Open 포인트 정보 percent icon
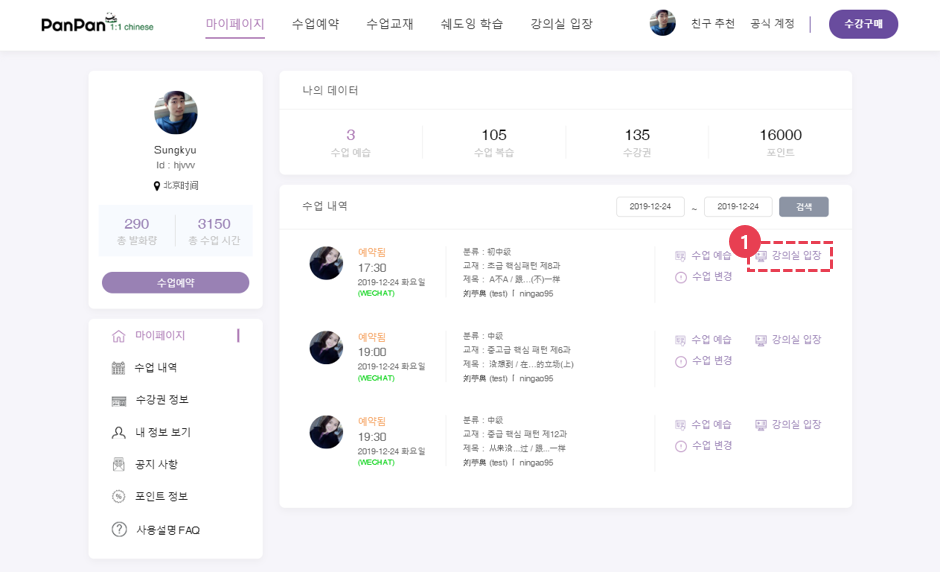The height and width of the screenshot is (572, 940). point(119,496)
